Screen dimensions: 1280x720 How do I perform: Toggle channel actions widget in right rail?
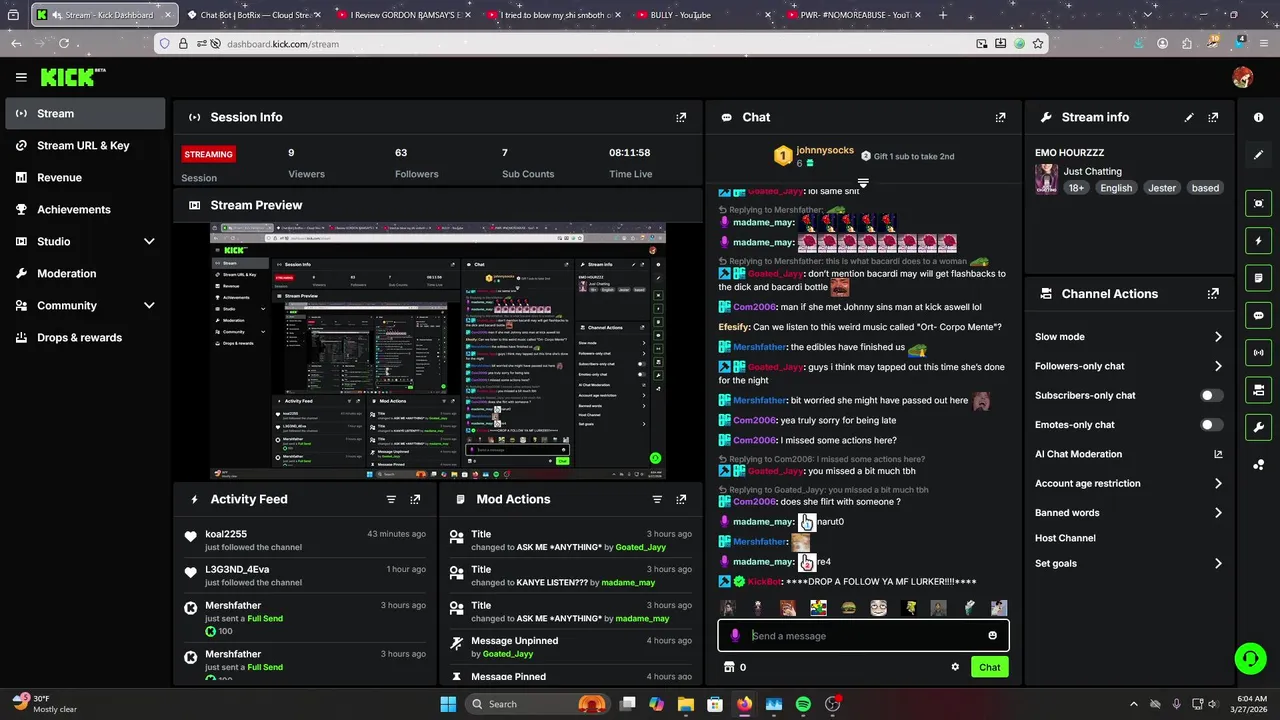pyautogui.click(x=1258, y=390)
